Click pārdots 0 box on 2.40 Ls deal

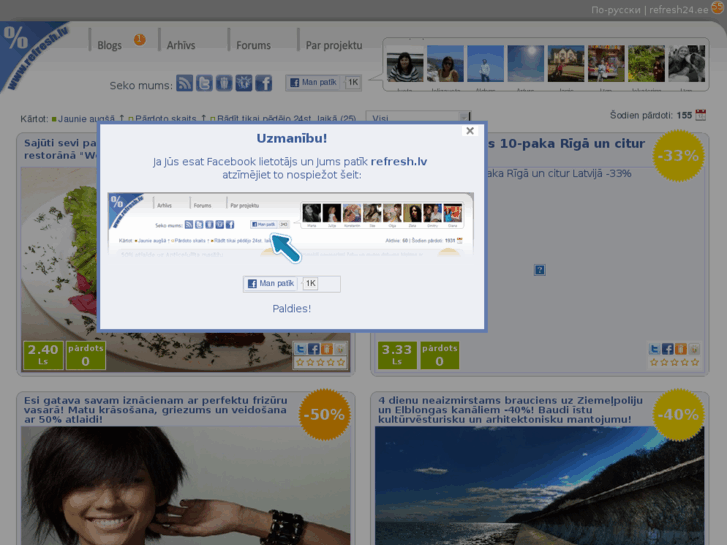pyautogui.click(x=86, y=355)
